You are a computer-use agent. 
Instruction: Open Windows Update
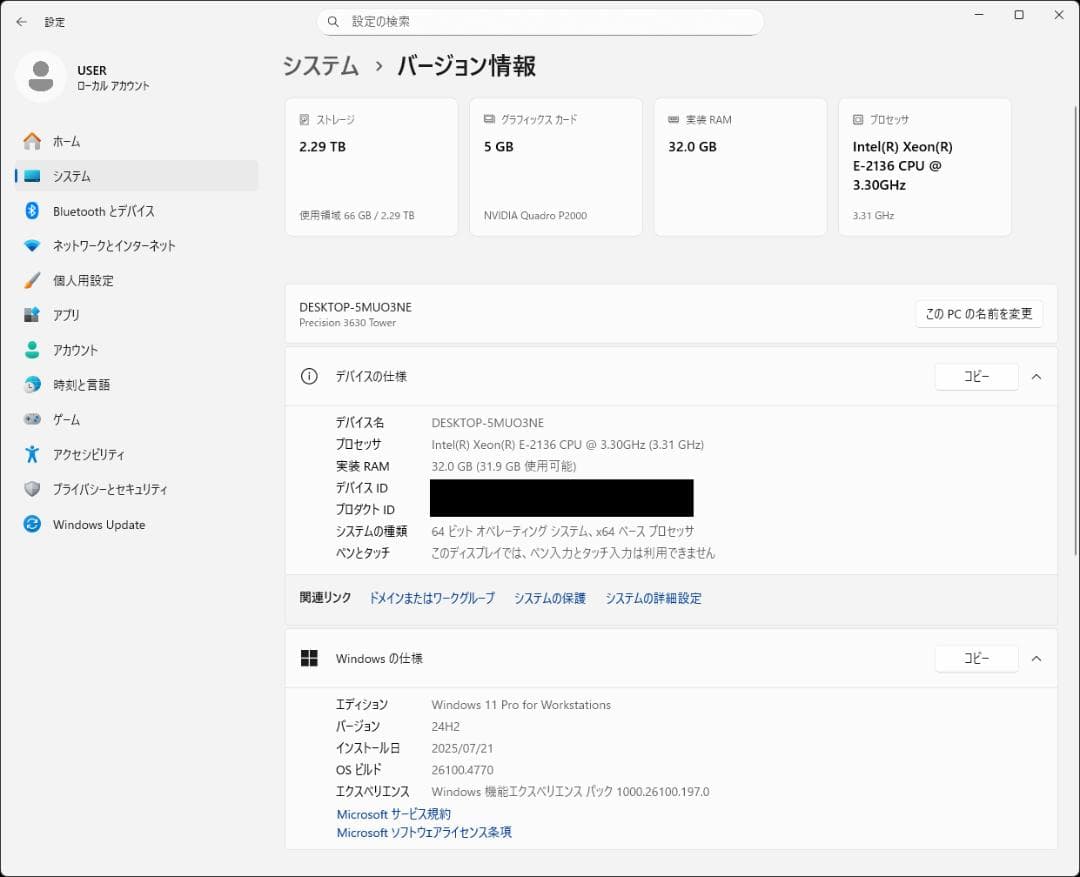pyautogui.click(x=99, y=524)
